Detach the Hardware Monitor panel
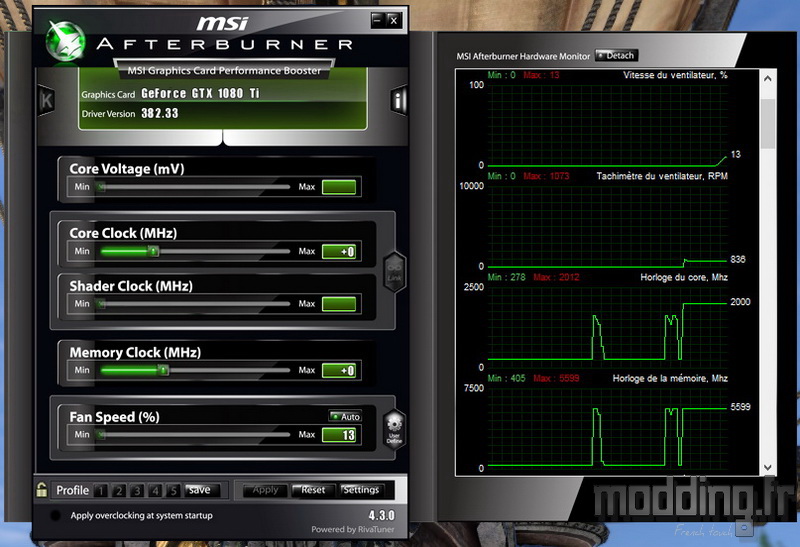 pos(616,56)
